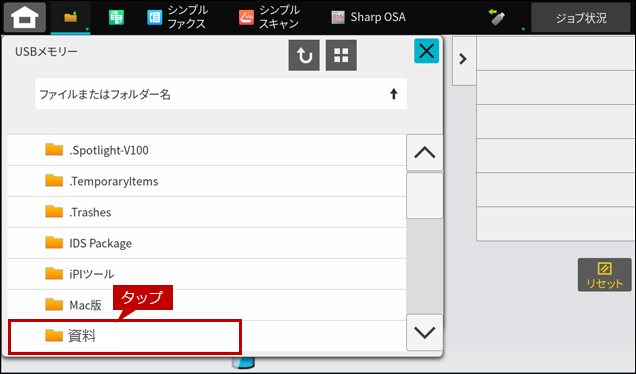Open the yellow folder mode icon

(x=71, y=17)
